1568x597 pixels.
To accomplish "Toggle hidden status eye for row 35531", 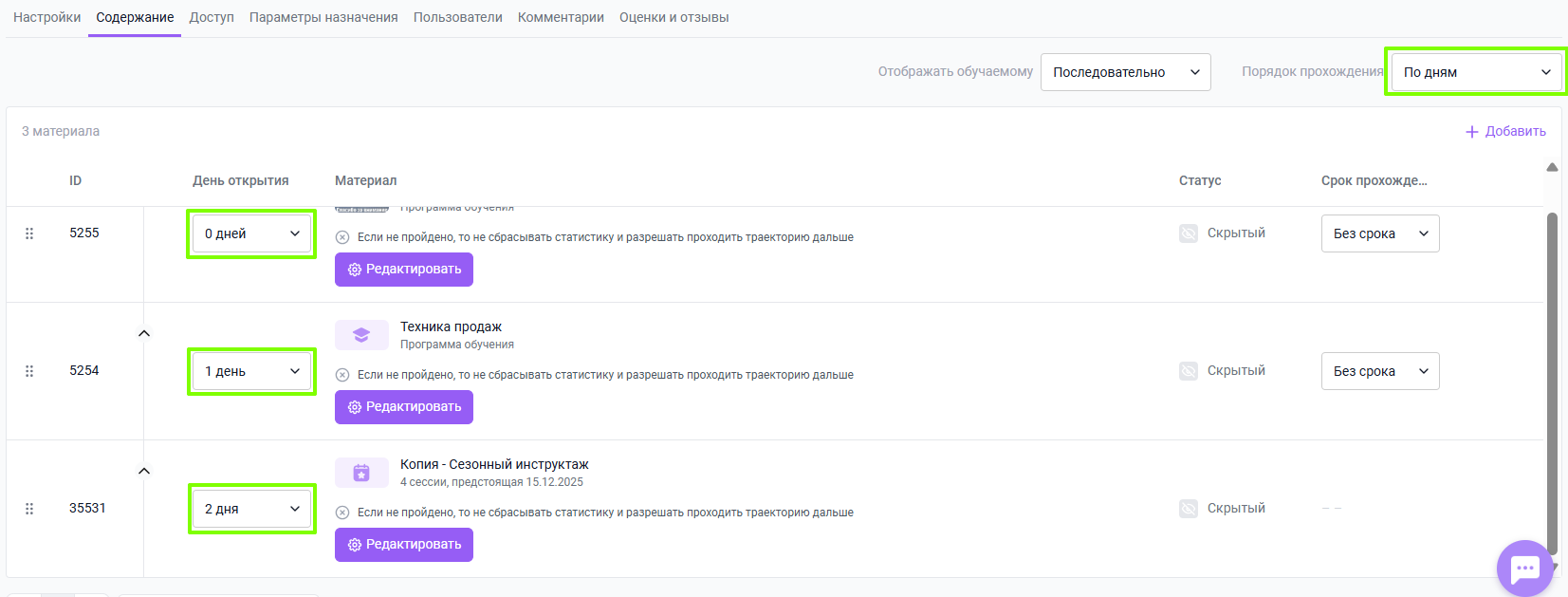I will [x=1188, y=509].
